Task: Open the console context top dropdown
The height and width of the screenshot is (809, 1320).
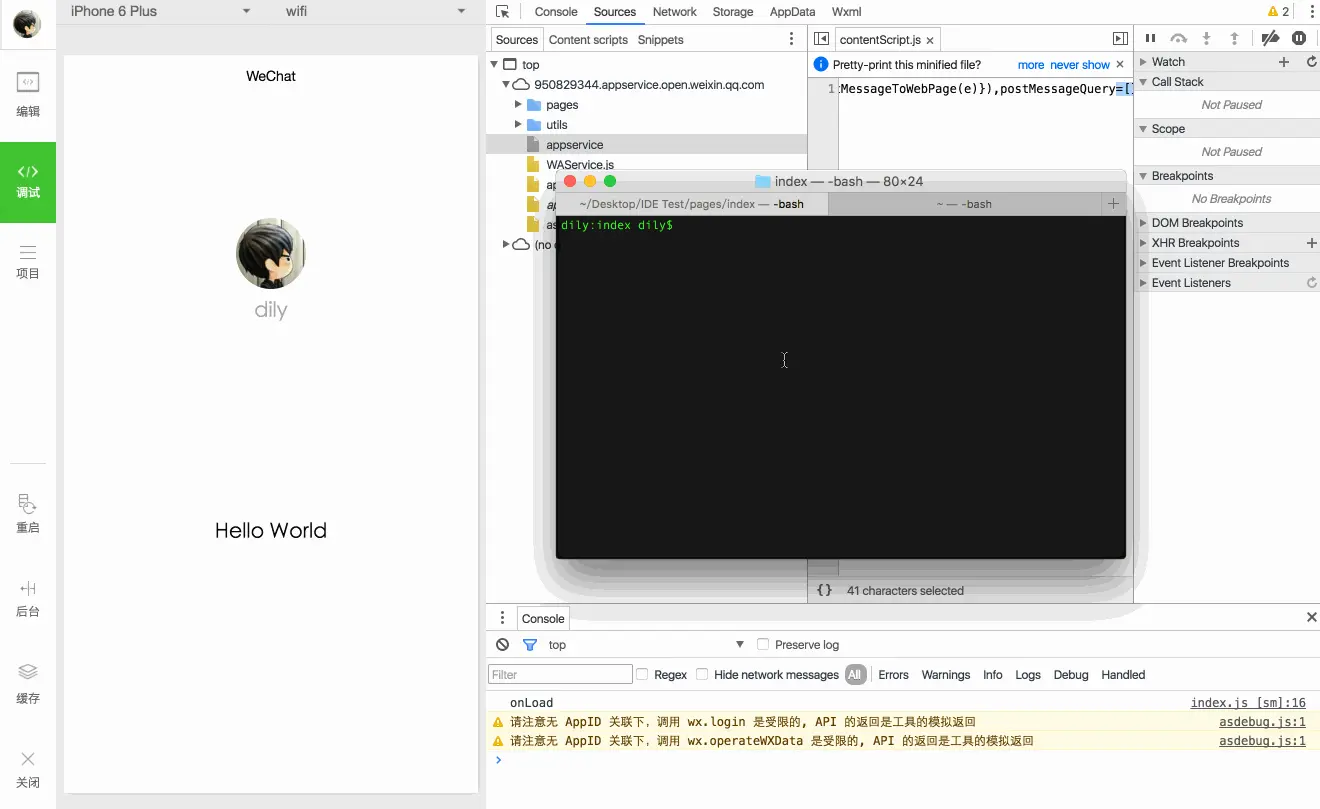Action: (x=646, y=645)
